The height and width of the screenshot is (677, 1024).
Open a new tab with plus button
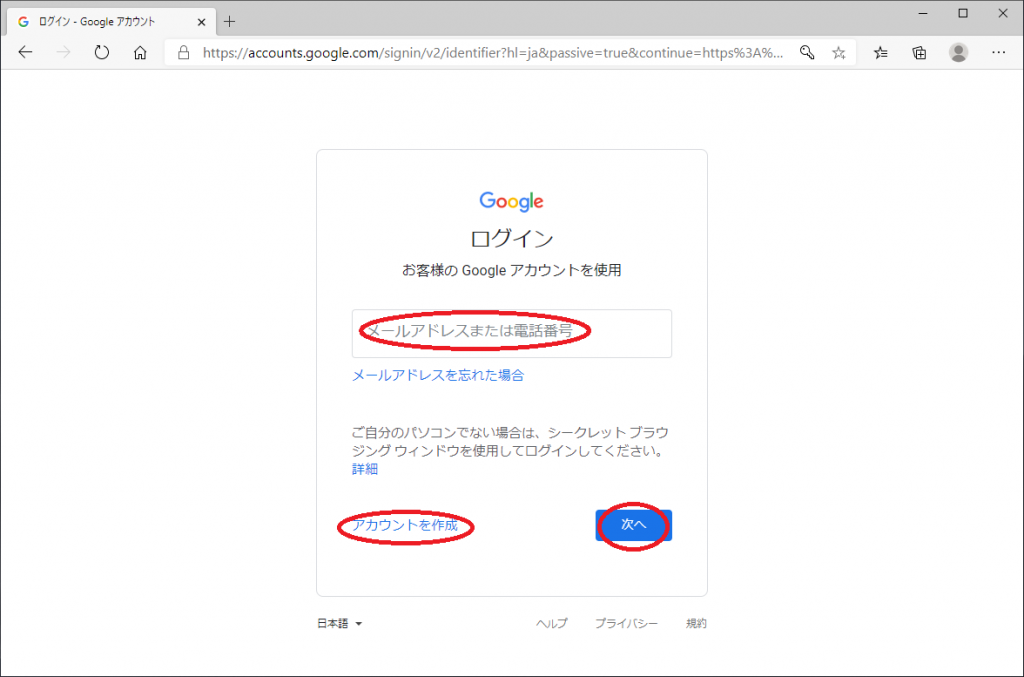click(230, 21)
